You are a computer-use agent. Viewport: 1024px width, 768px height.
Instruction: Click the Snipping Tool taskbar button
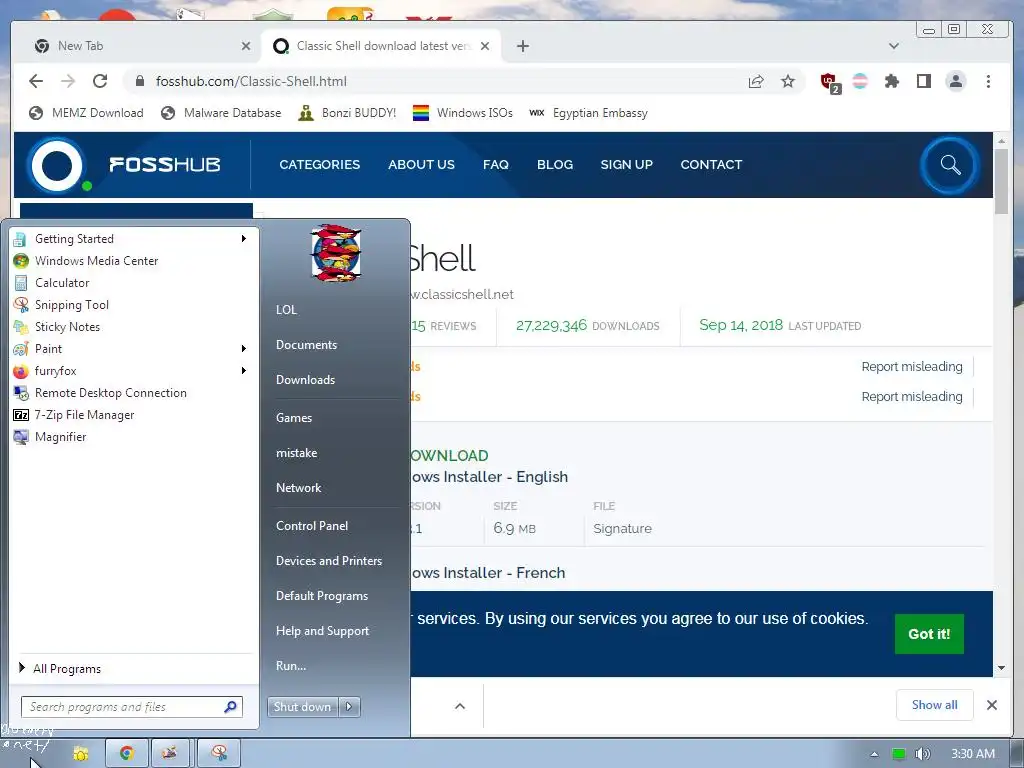[x=219, y=754]
